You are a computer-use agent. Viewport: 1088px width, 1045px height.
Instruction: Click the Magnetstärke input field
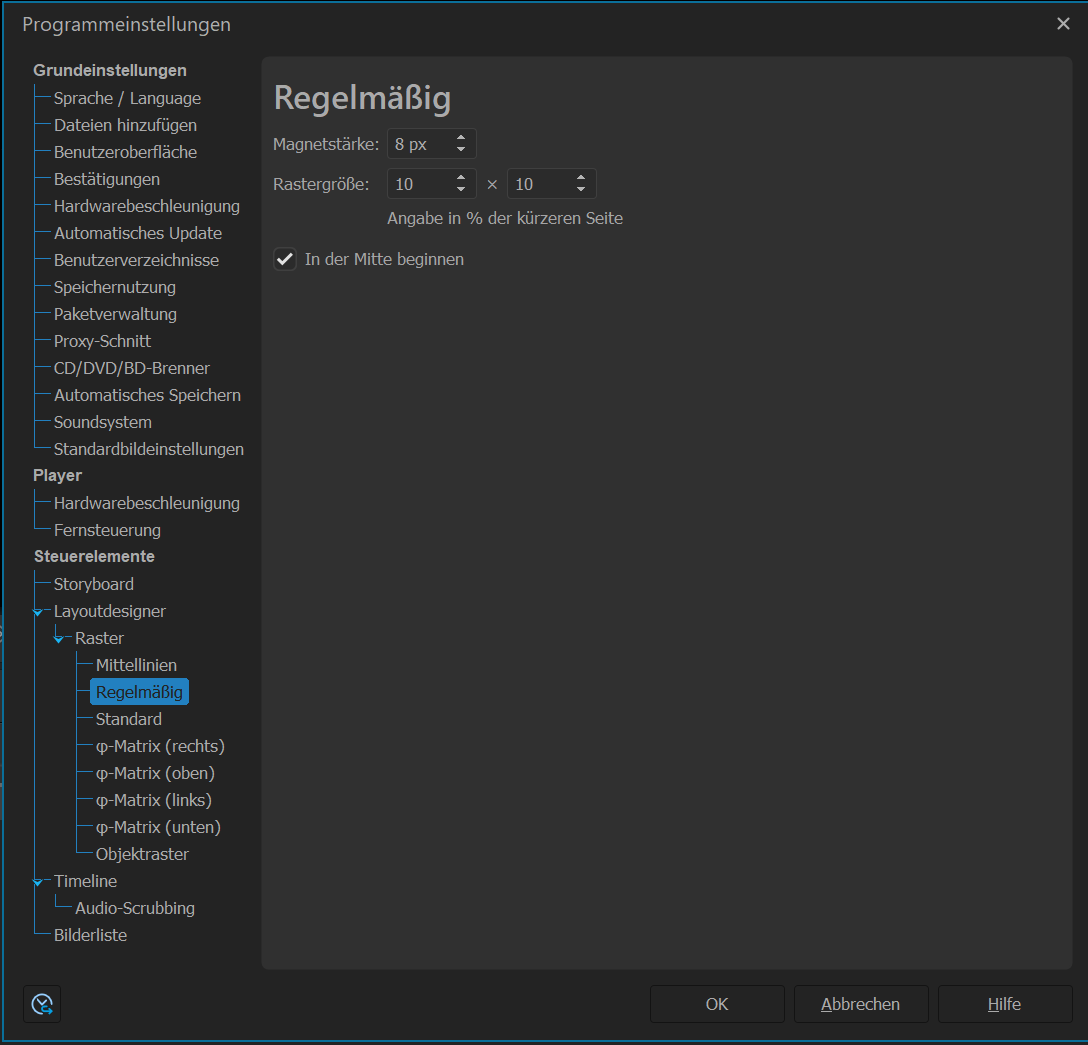(416, 144)
